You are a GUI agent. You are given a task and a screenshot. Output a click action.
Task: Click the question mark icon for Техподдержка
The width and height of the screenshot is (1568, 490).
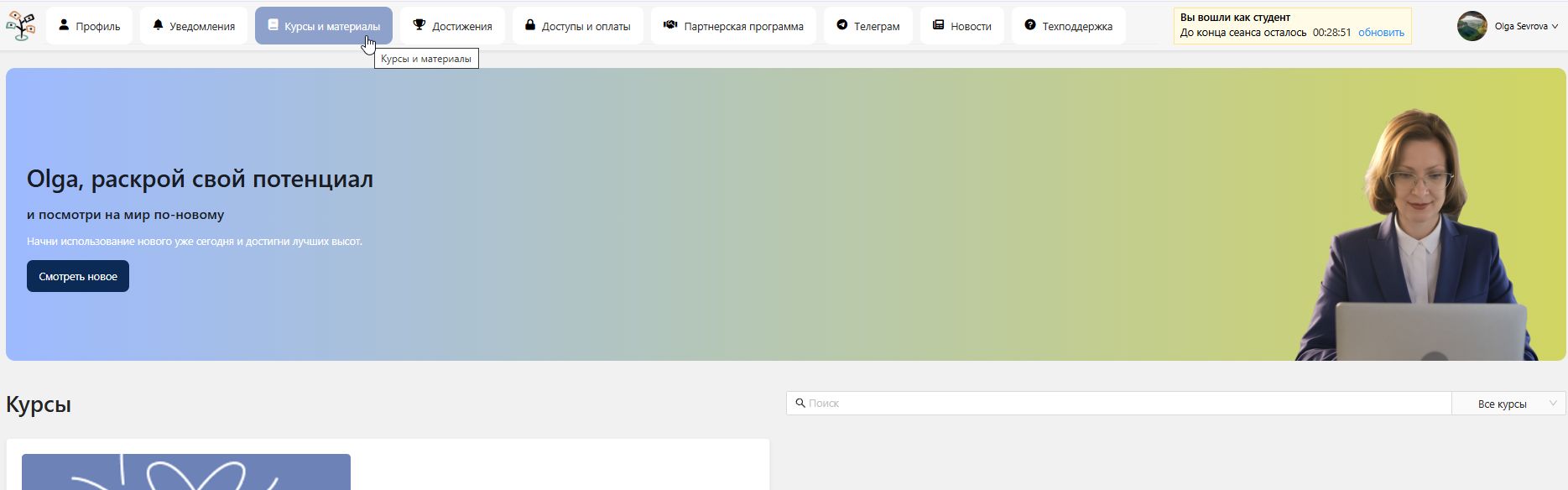(1029, 25)
